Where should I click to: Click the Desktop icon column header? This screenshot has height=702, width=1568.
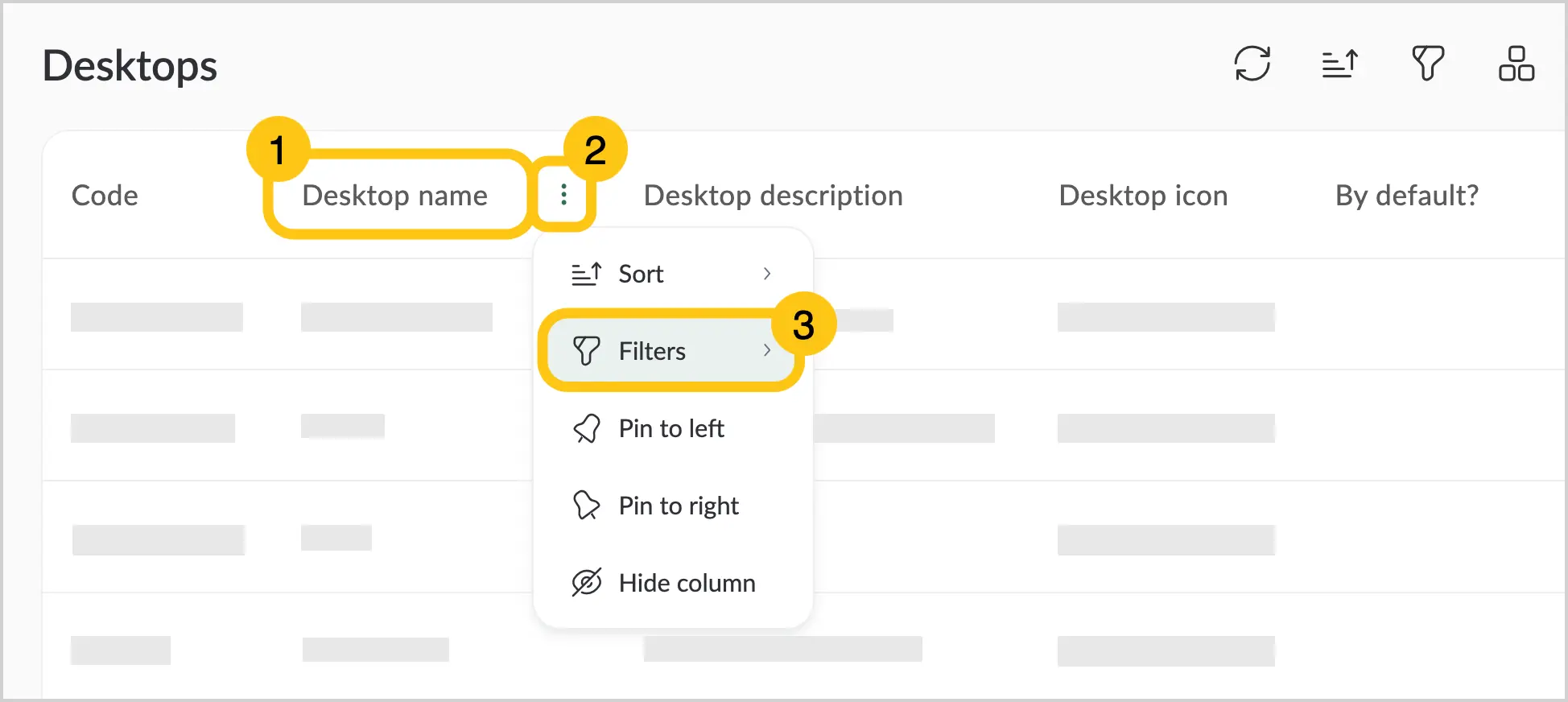1143,196
